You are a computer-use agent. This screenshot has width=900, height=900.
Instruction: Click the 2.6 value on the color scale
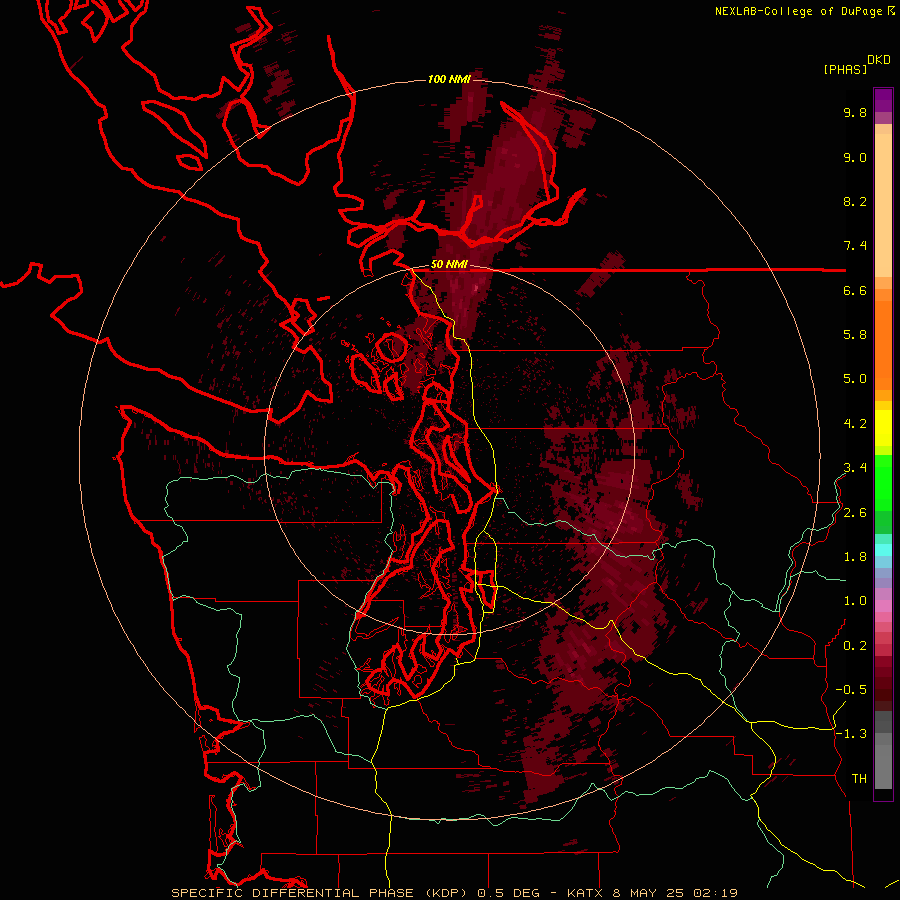(855, 513)
